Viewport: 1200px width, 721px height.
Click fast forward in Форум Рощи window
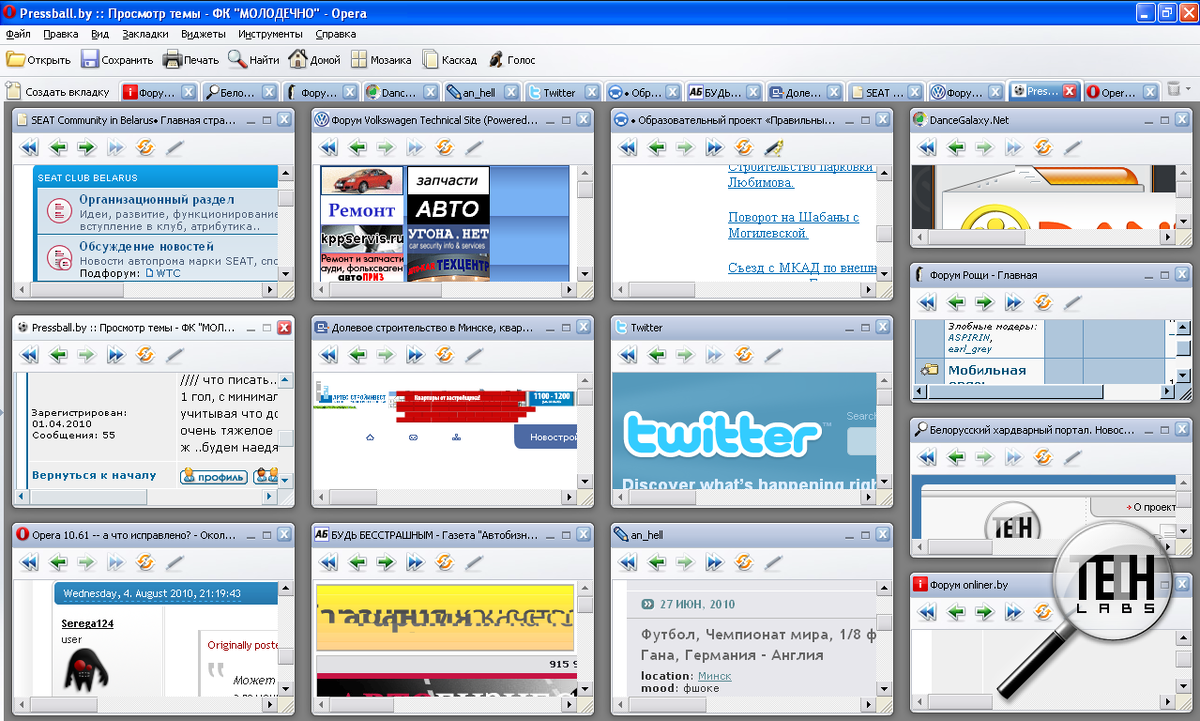[x=1014, y=301]
